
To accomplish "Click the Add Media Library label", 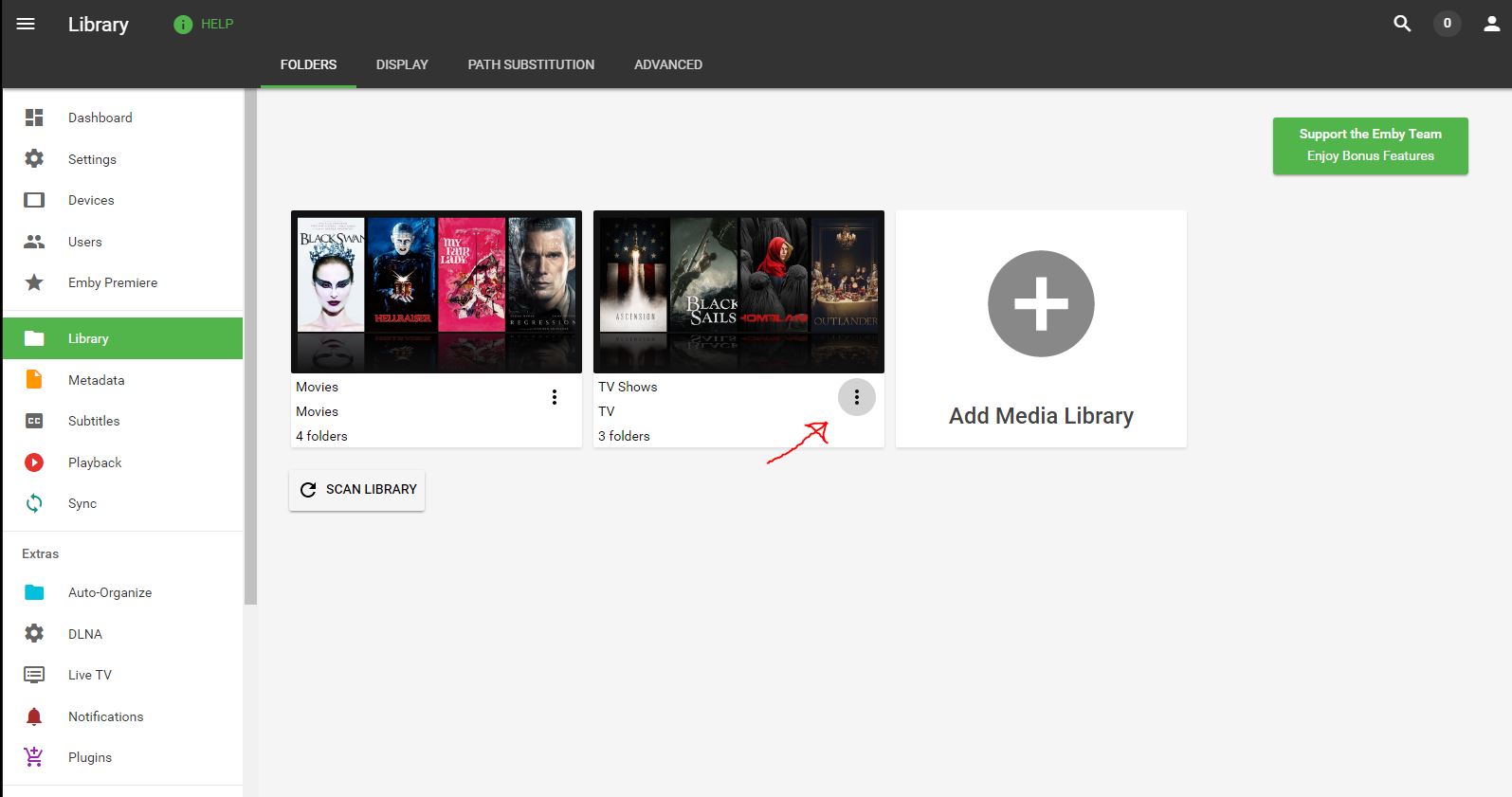I will (1041, 416).
